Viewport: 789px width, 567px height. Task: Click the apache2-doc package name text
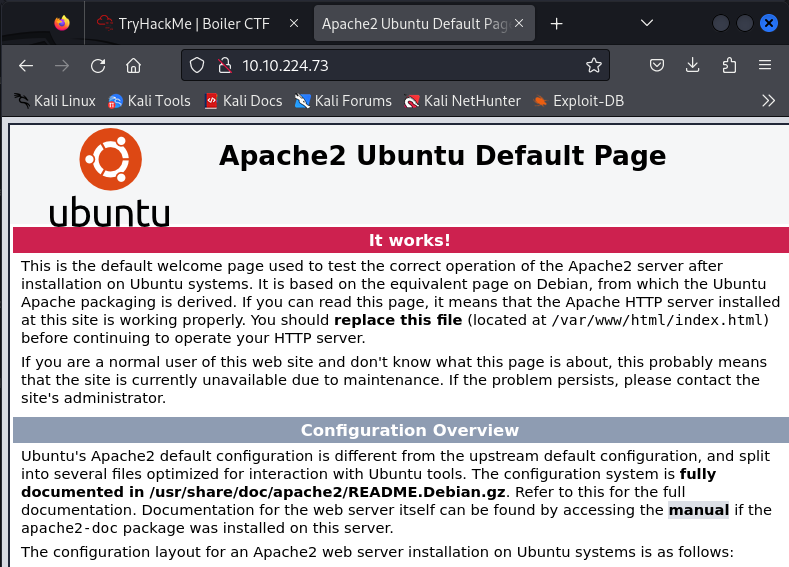pos(68,528)
